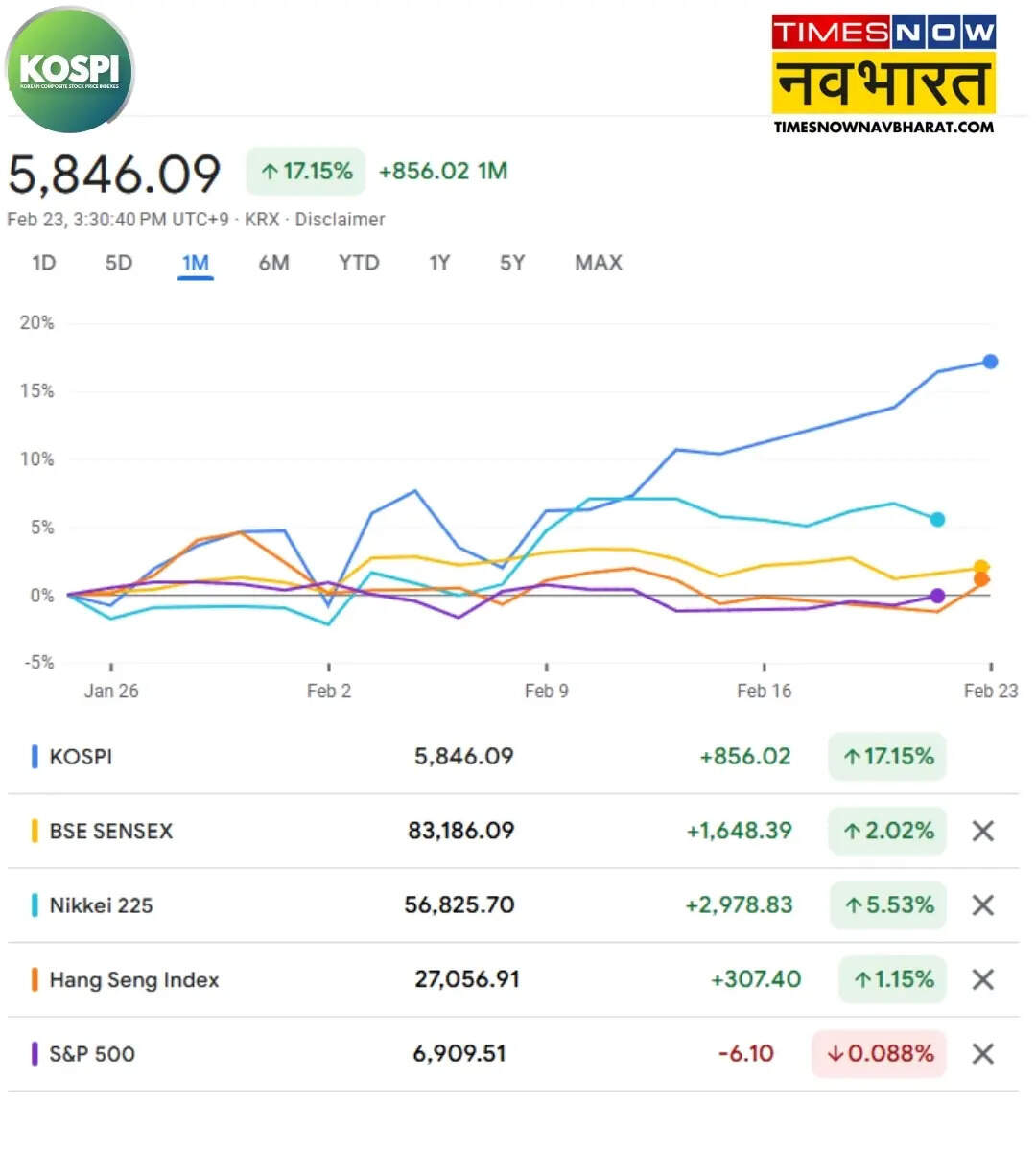Click the 17.15% green badge beside price

pos(306,172)
